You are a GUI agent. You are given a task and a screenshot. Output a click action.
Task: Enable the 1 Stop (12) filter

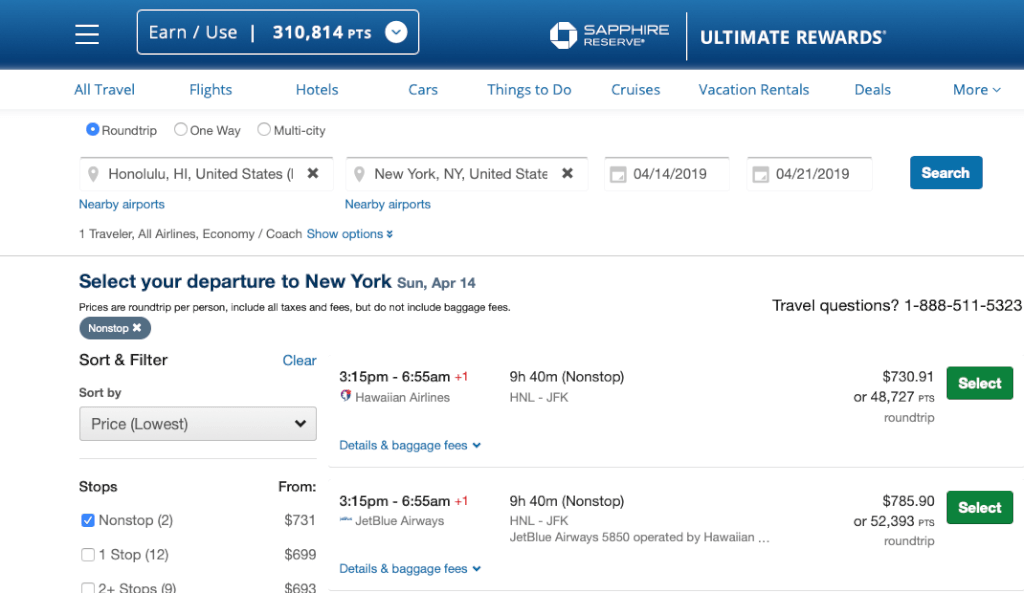click(87, 554)
